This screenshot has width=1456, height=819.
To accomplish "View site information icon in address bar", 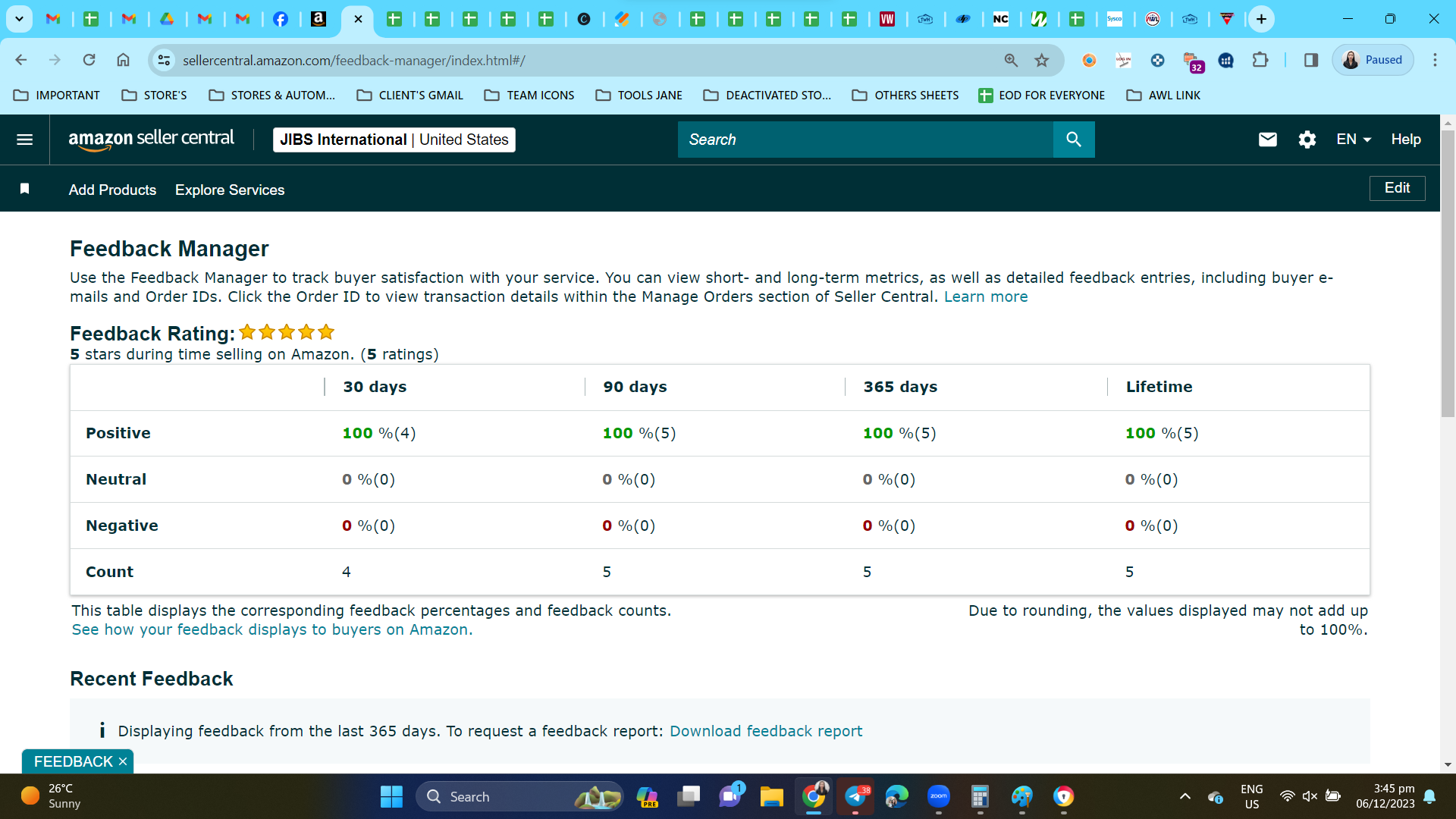I will point(164,60).
